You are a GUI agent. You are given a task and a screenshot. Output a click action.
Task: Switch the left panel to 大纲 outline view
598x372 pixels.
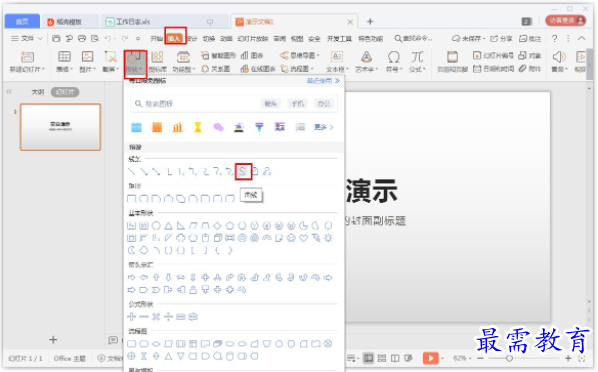(x=37, y=92)
